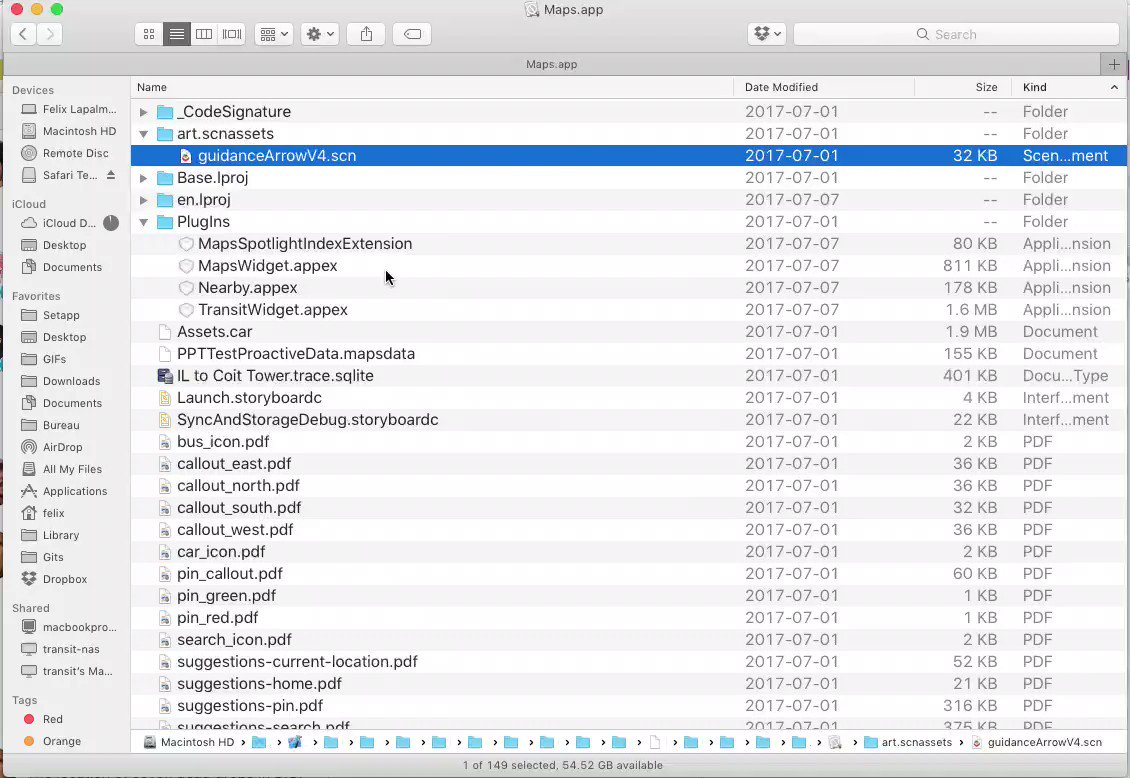Expand the en.lproj folder

click(x=143, y=200)
